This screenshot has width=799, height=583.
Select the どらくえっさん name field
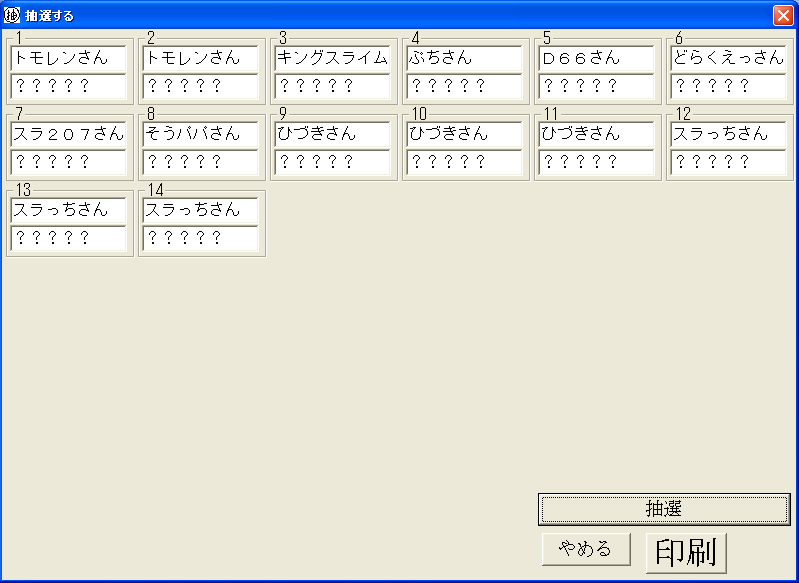point(728,58)
